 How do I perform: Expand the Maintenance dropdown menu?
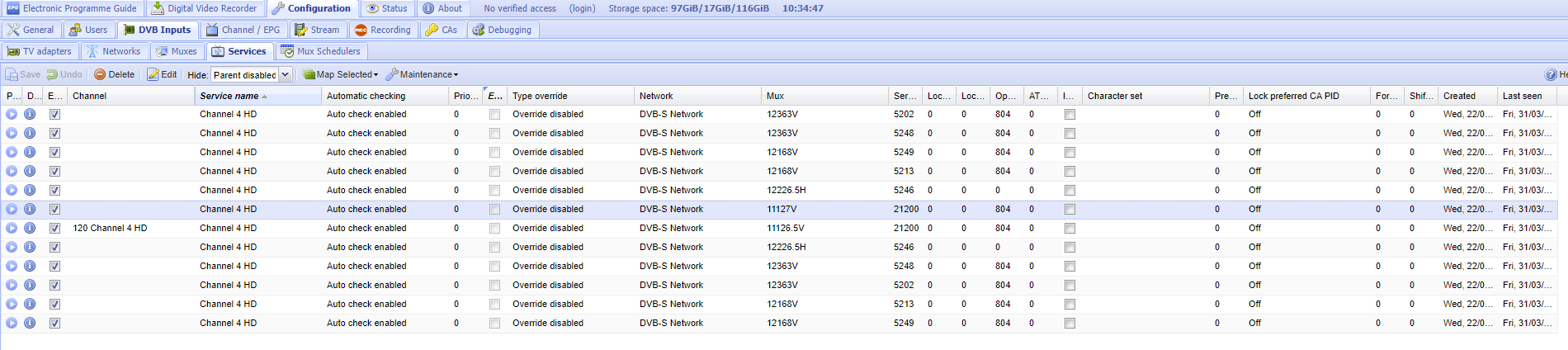pyautogui.click(x=422, y=74)
